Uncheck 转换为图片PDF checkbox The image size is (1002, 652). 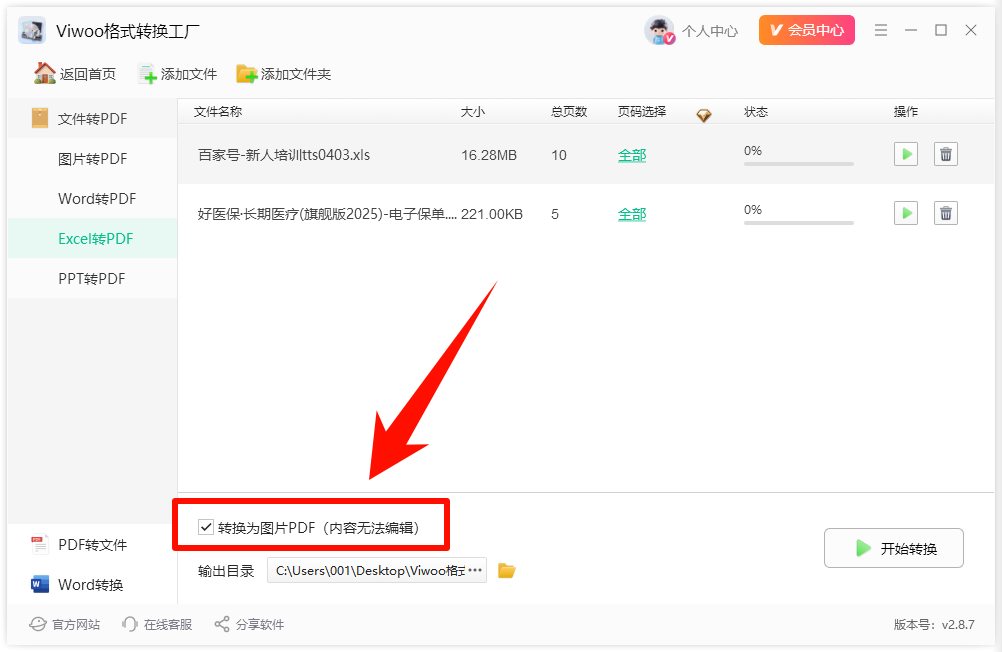[206, 527]
